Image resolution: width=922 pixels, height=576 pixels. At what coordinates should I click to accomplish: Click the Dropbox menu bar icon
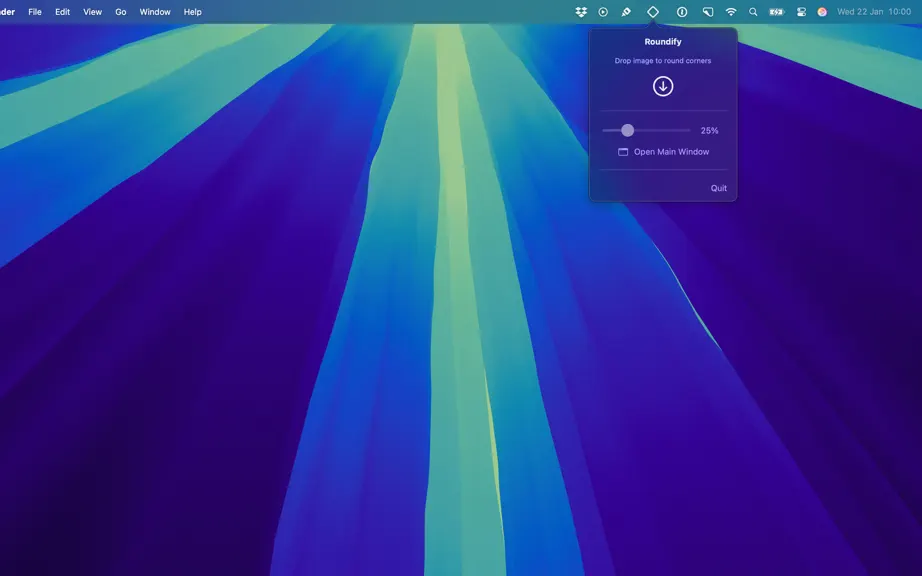[x=581, y=12]
